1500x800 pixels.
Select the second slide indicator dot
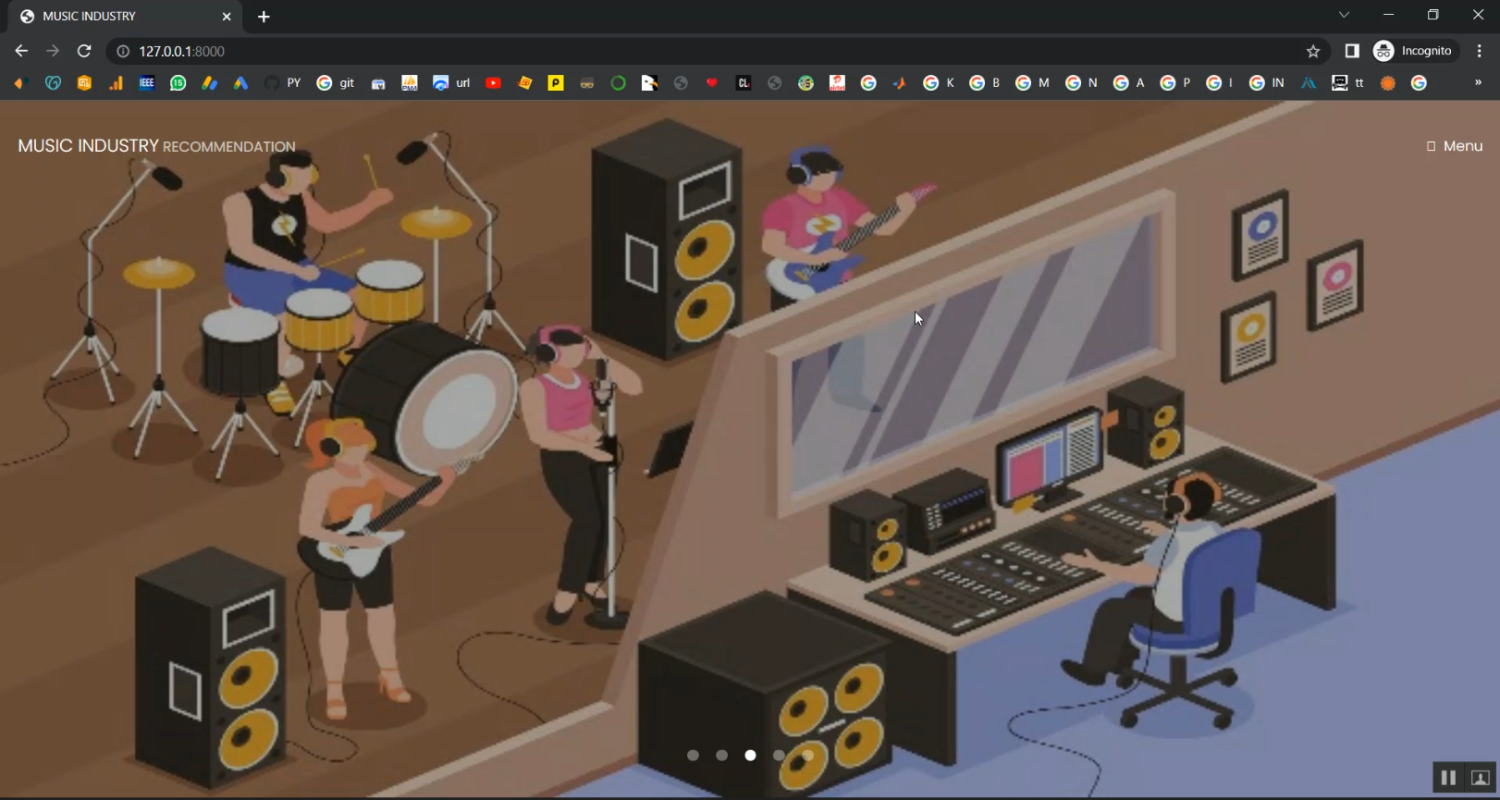tap(722, 756)
